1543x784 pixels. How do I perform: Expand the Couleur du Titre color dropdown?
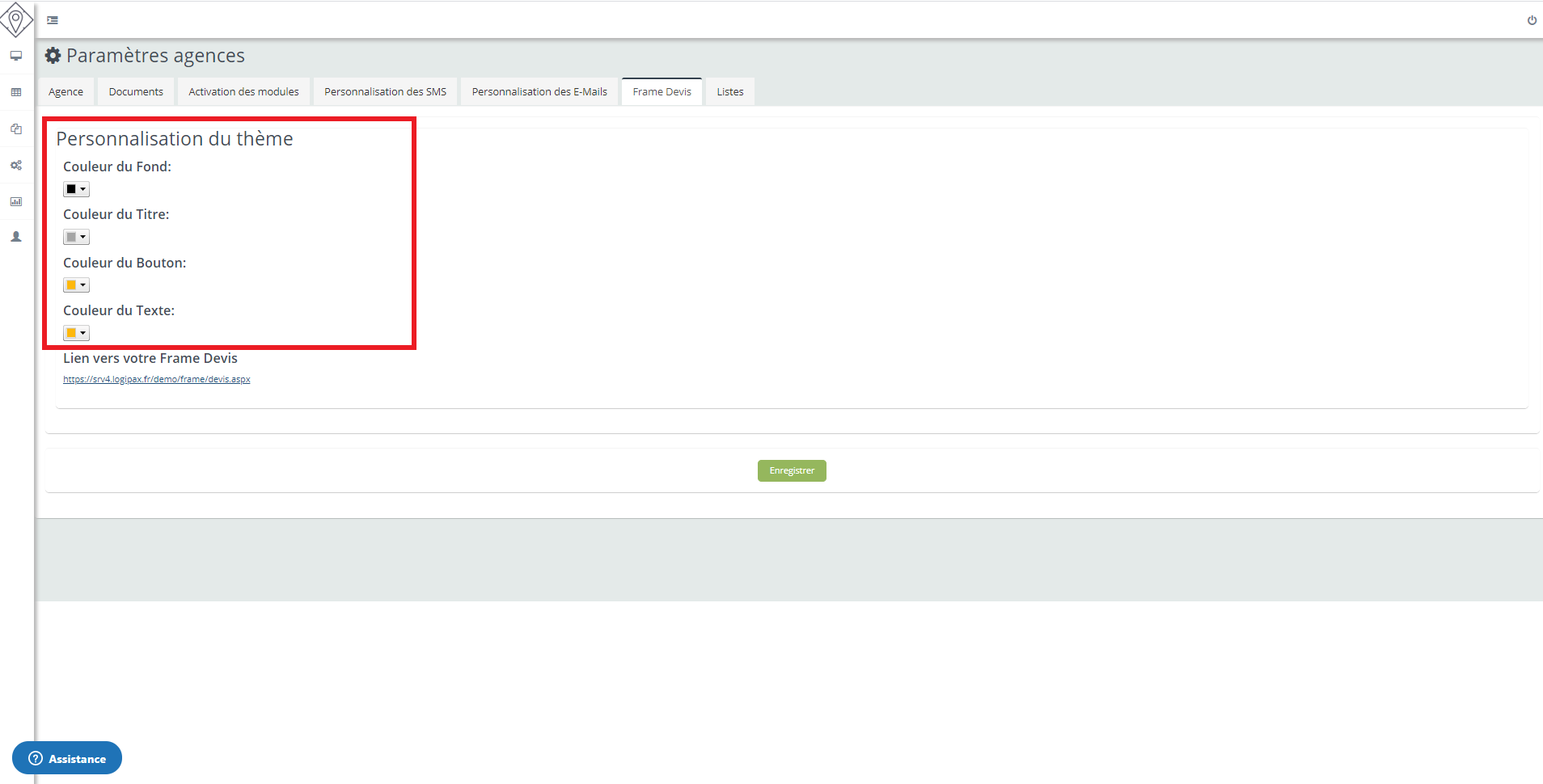click(76, 237)
